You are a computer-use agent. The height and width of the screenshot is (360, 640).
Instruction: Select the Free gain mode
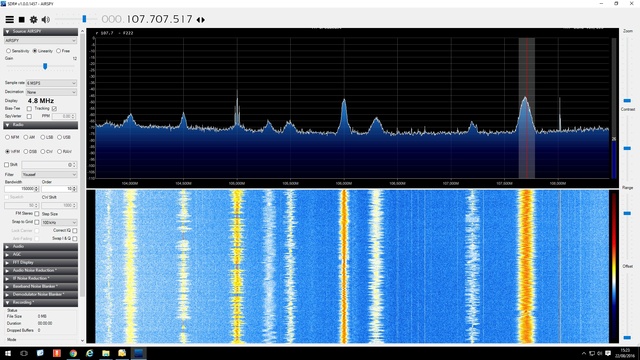click(x=58, y=51)
